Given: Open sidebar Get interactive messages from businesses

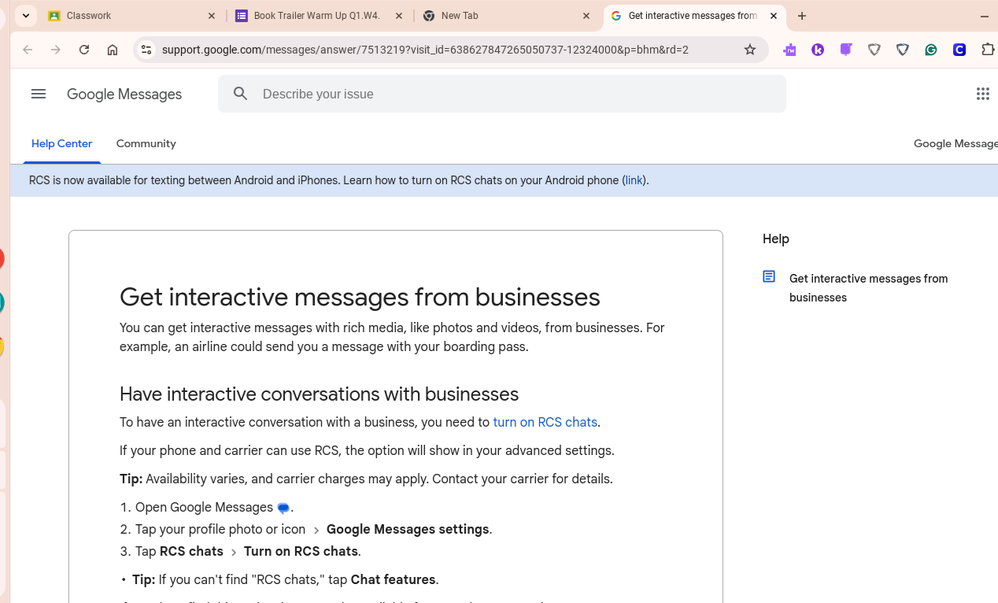Looking at the screenshot, I should 868,288.
